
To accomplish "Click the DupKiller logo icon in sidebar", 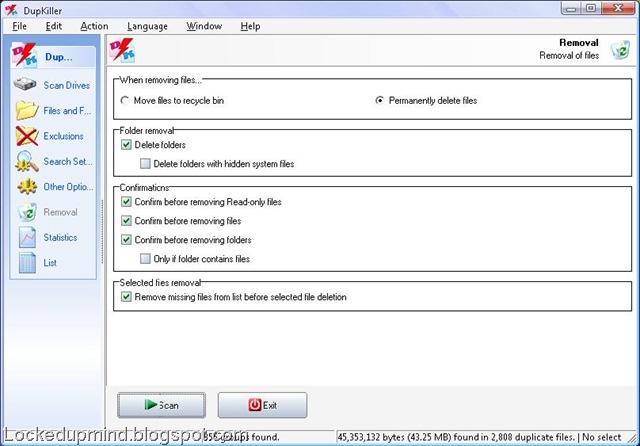I will tap(24, 55).
